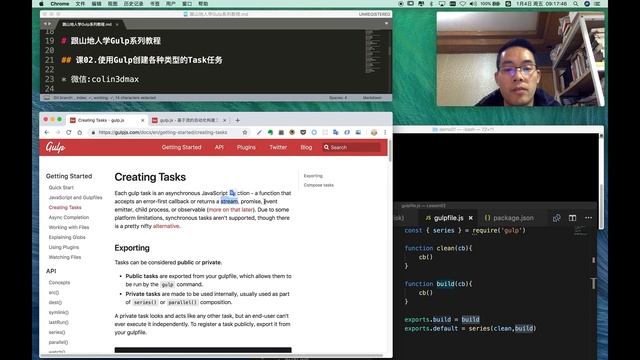Viewport: 640px width, 360px height.
Task: Open Quick Start in the sidebar
Action: 61,187
